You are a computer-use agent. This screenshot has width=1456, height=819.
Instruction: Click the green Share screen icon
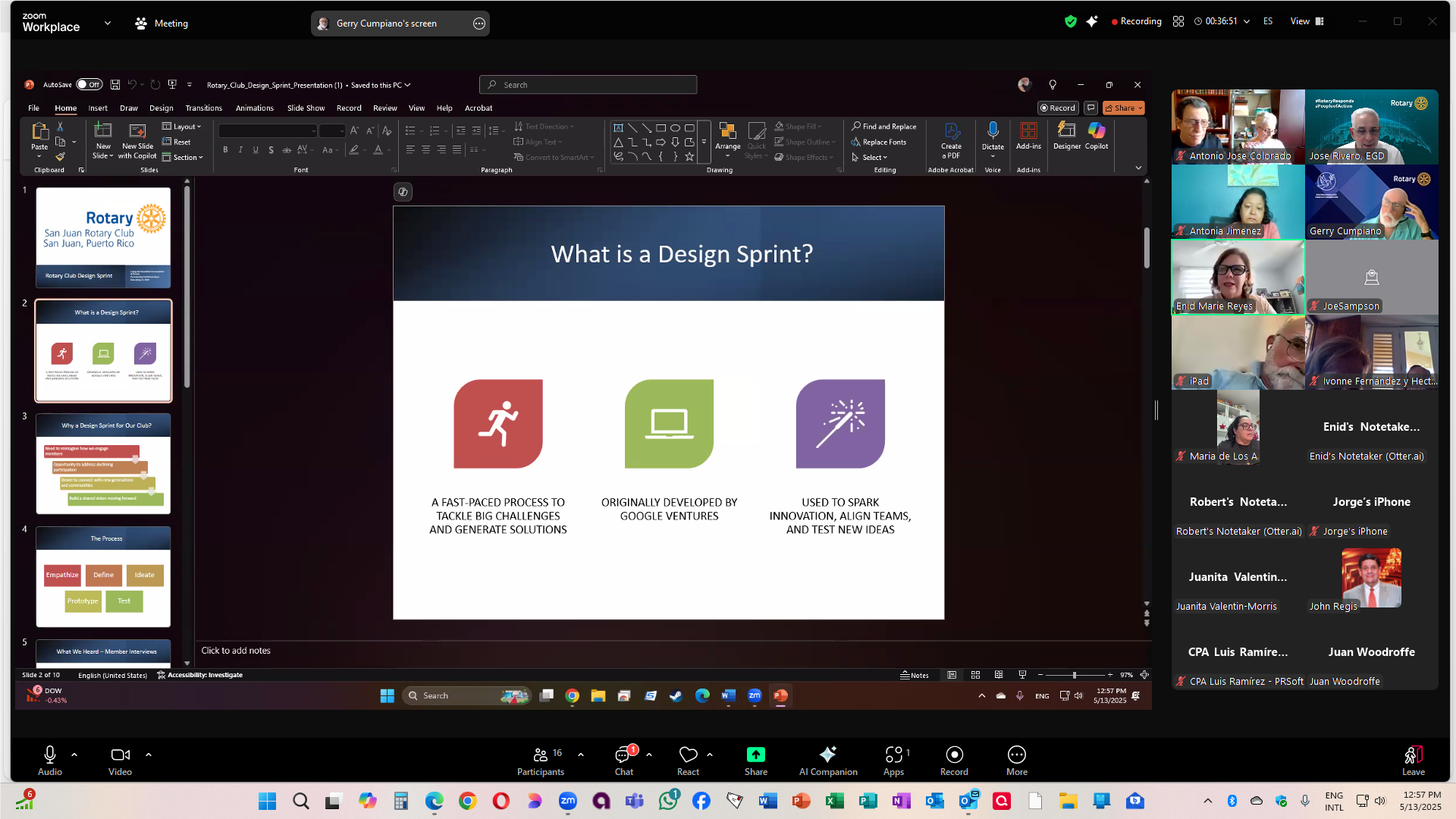pyautogui.click(x=755, y=755)
